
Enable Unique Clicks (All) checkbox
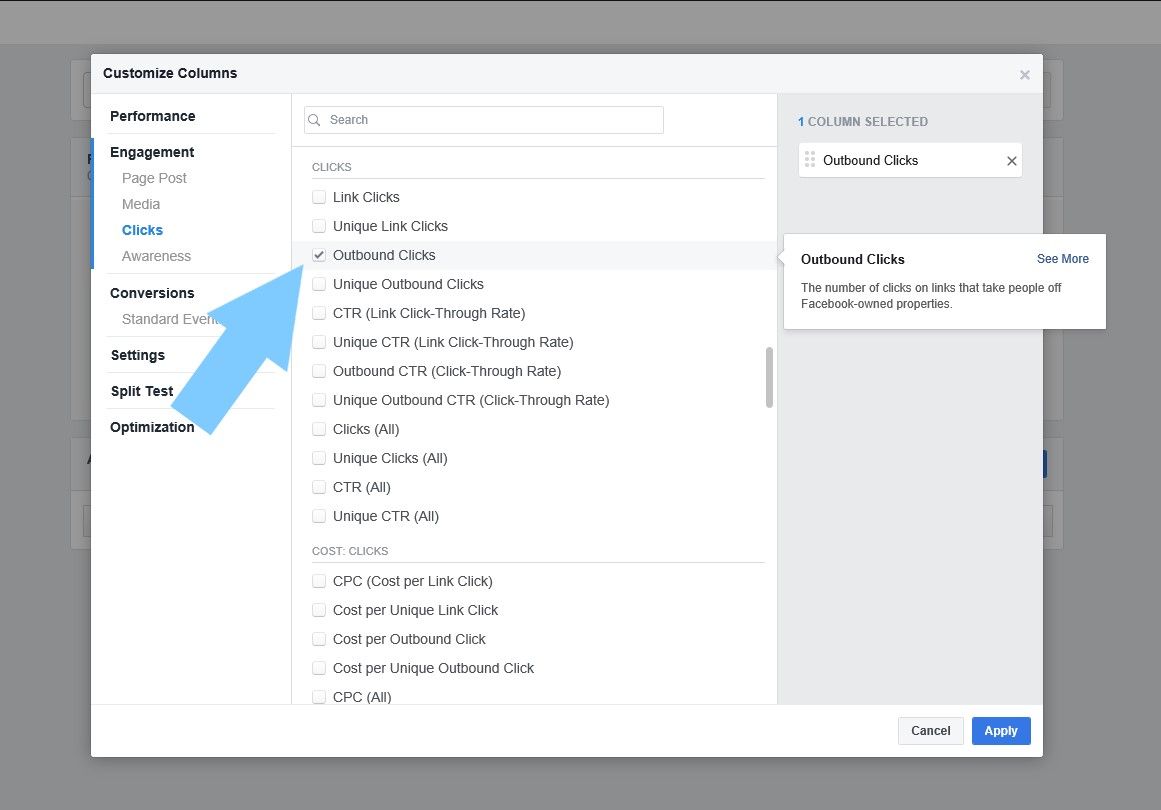pyautogui.click(x=319, y=458)
